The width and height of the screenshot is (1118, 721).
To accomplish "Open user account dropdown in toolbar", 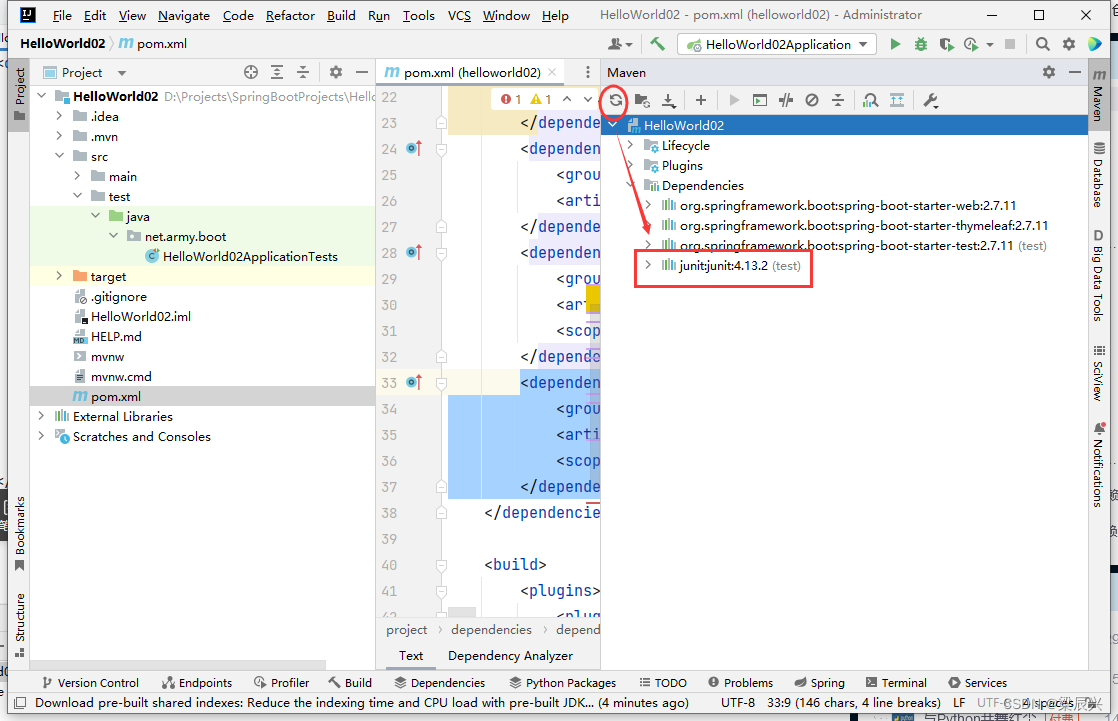I will tap(620, 44).
